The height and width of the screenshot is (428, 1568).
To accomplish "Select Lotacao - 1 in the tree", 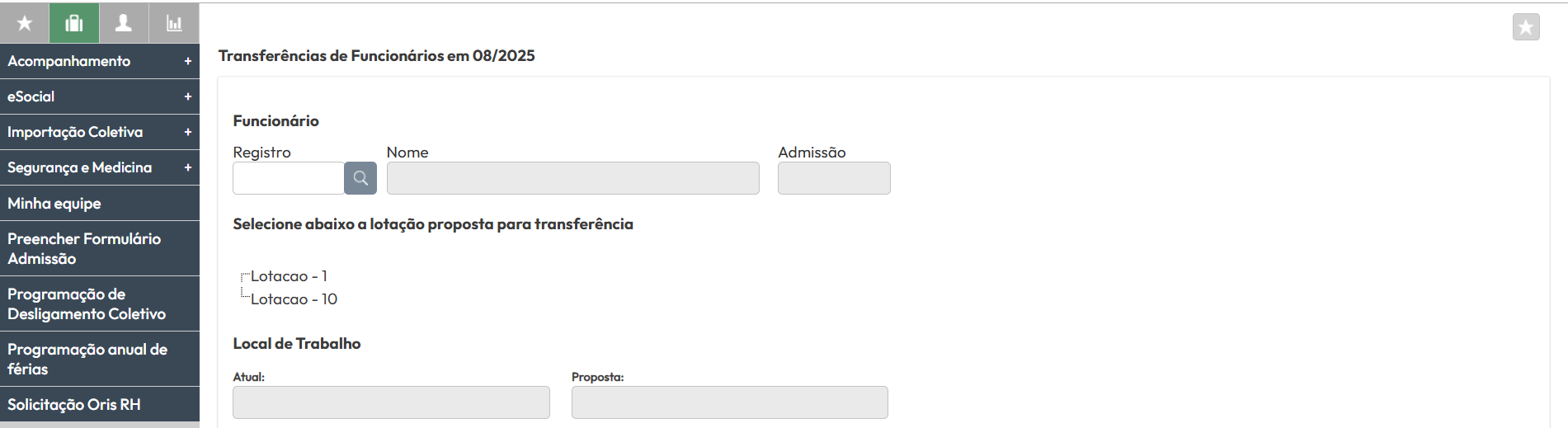I will (x=289, y=276).
